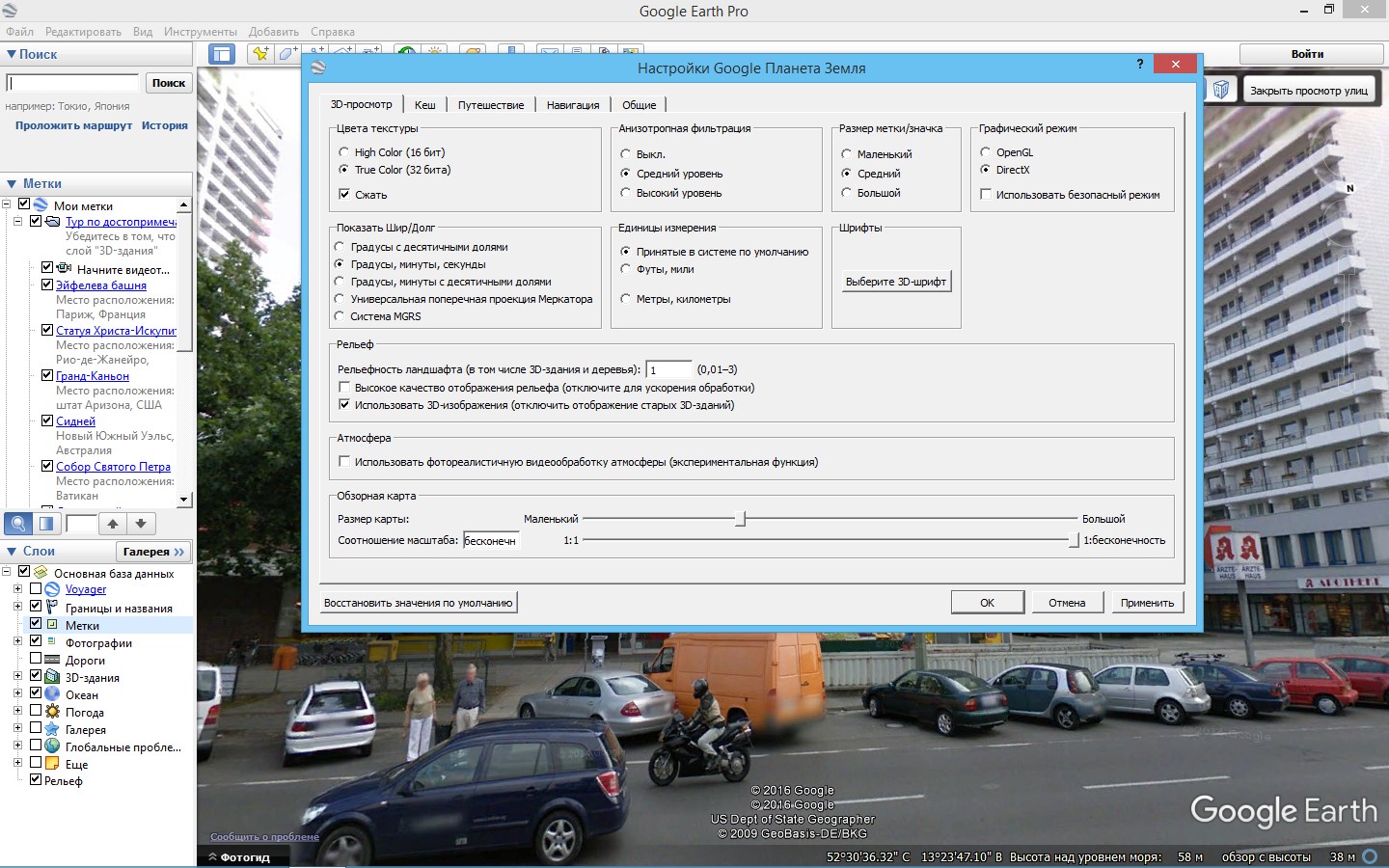The width and height of the screenshot is (1389, 868).
Task: Select High Color (16 бит) radio button
Action: 344,152
